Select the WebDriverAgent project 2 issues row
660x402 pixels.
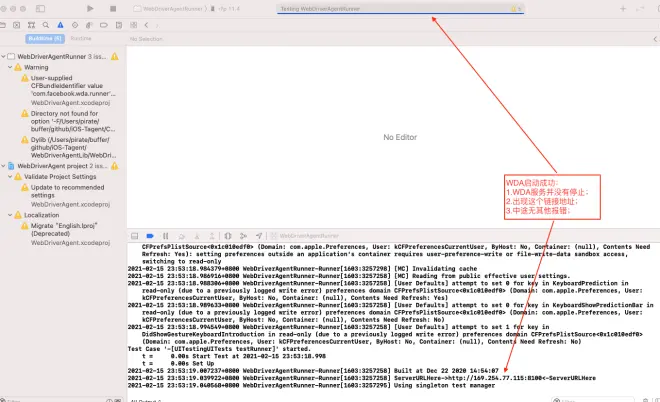tap(63, 166)
